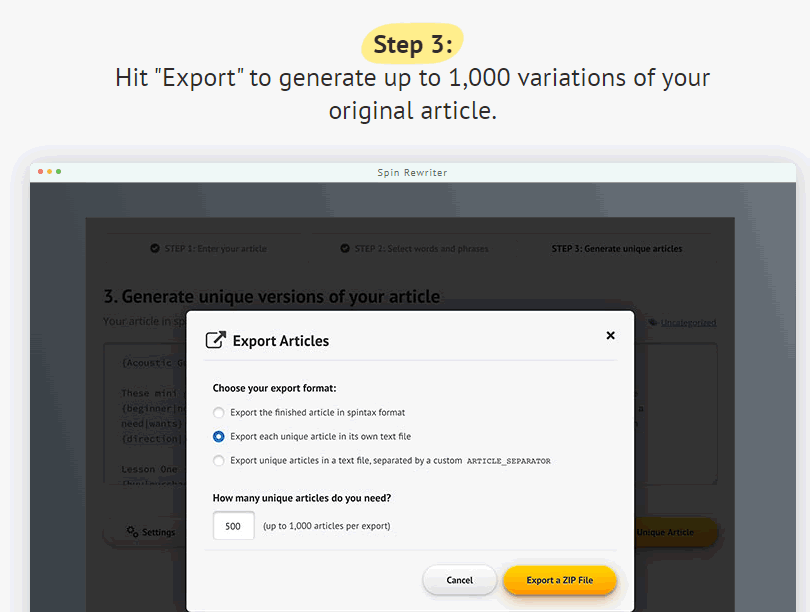This screenshot has width=810, height=612.
Task: Click the number of articles input field
Action: 233,526
